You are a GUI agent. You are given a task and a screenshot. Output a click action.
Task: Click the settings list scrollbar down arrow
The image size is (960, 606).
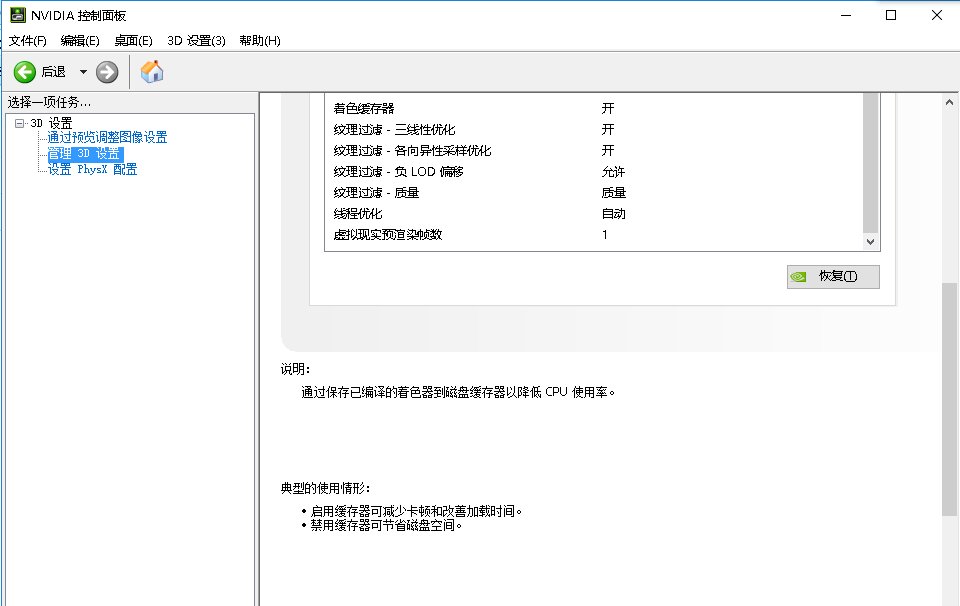pos(868,241)
